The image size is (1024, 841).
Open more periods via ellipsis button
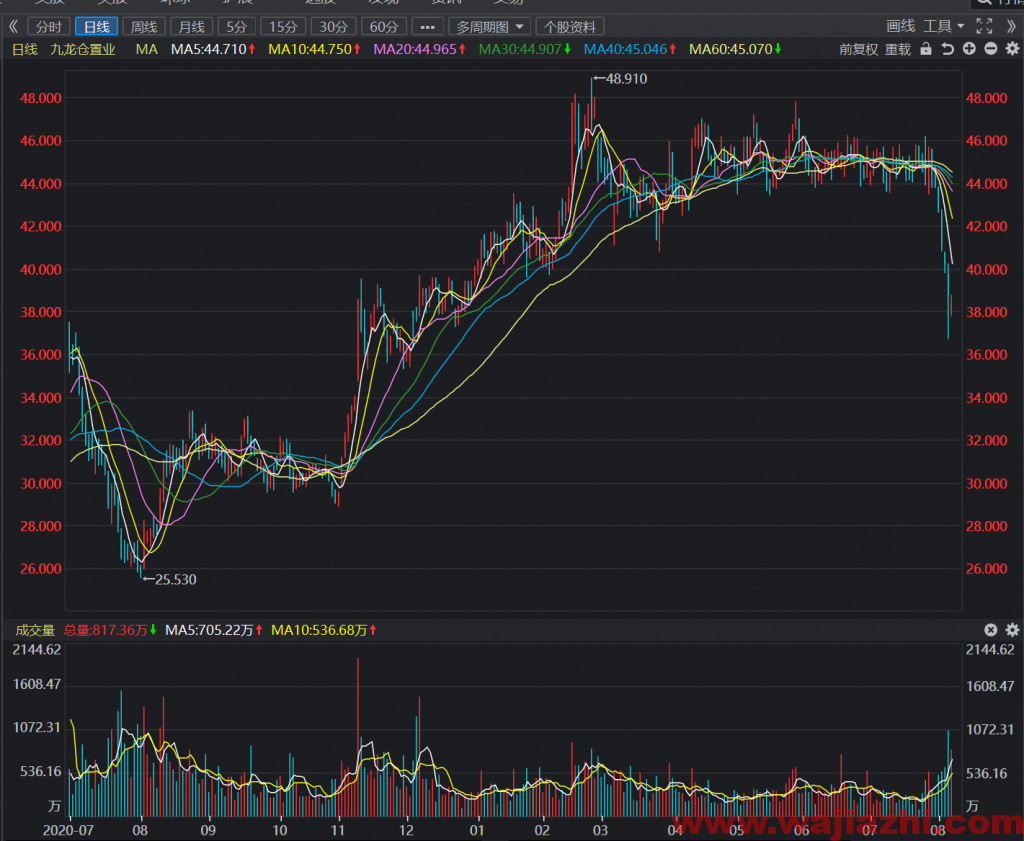pos(428,27)
